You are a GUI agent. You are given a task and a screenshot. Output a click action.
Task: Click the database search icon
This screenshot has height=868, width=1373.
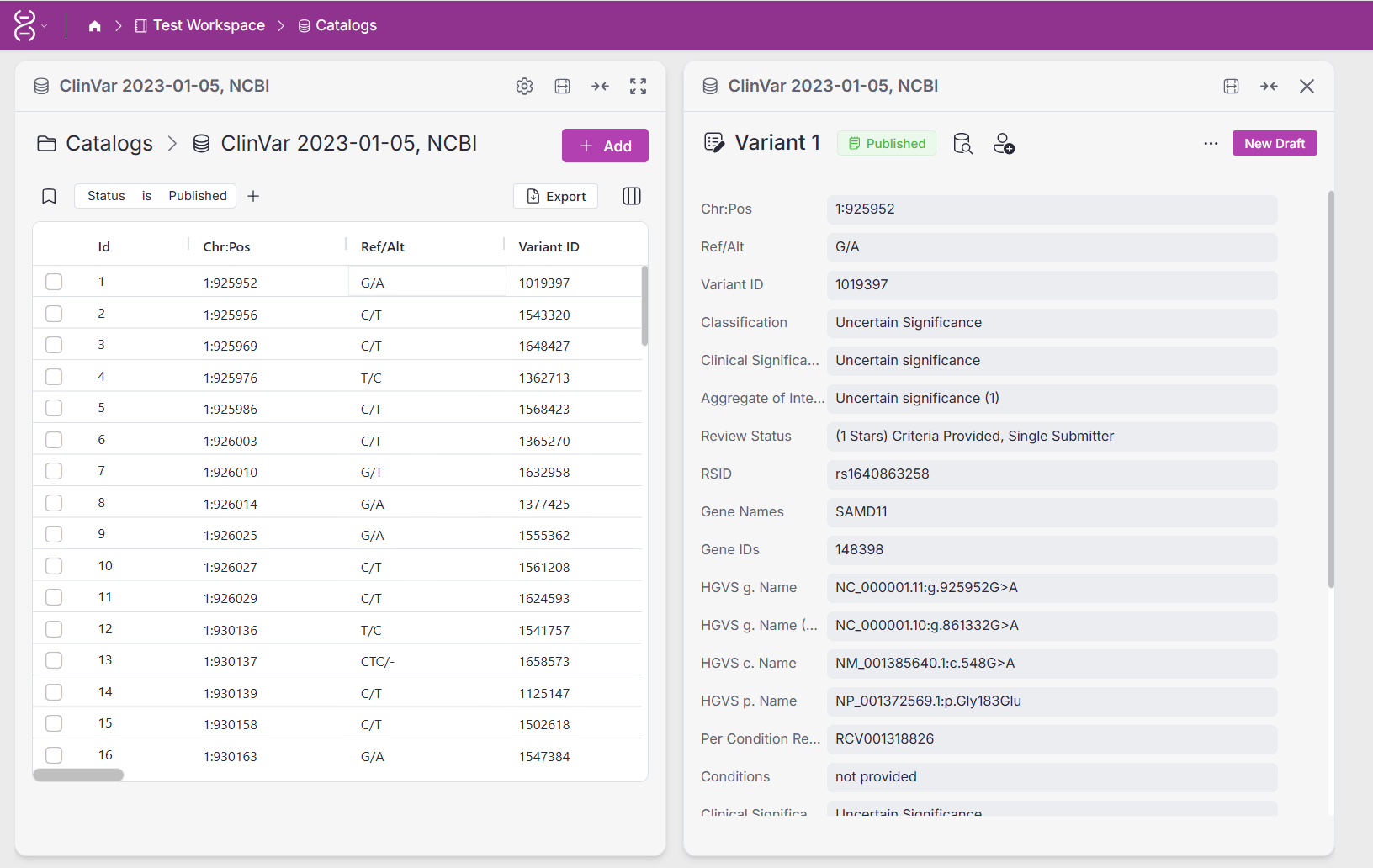[x=963, y=144]
